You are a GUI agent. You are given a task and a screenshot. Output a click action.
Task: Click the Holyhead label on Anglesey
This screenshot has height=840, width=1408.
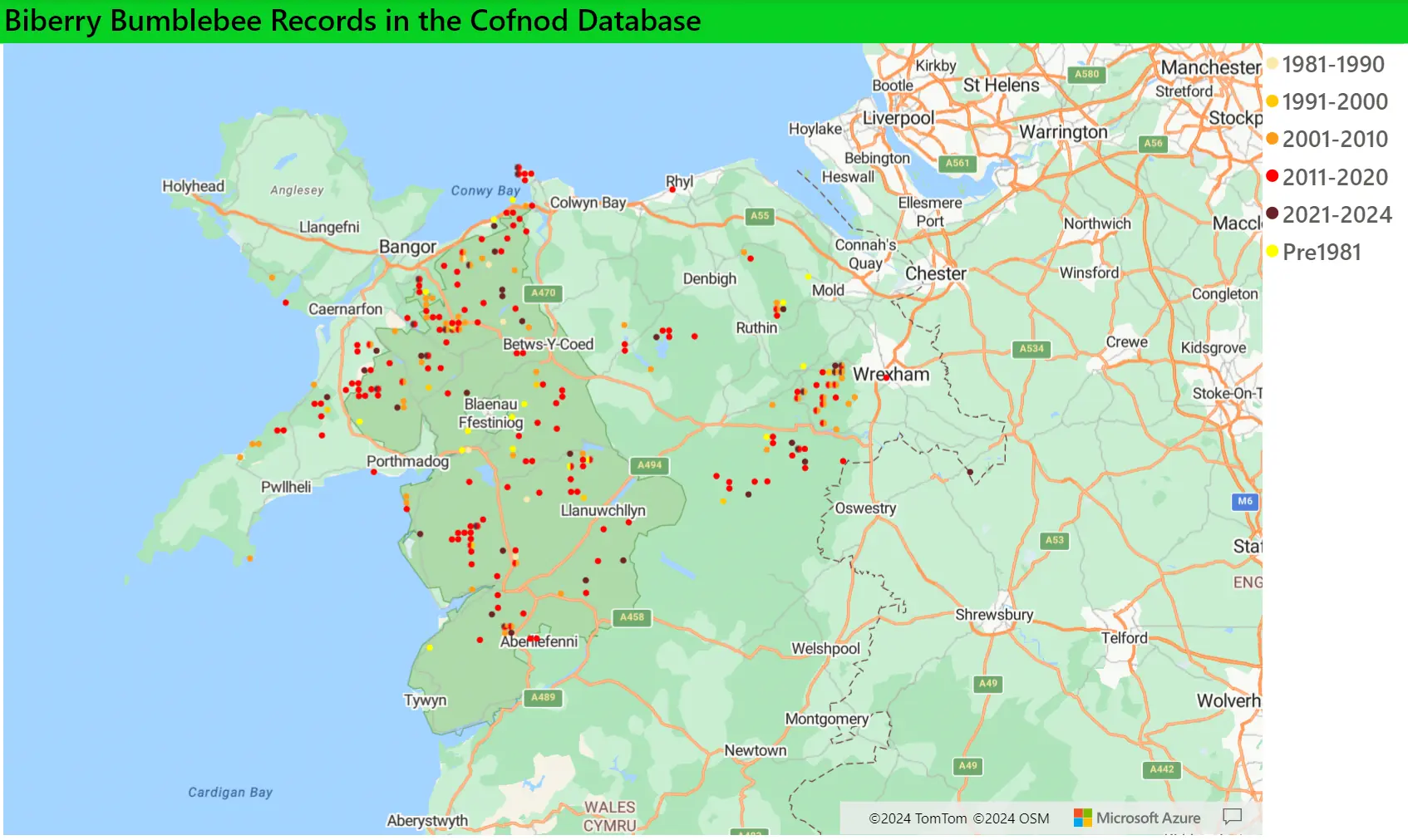coord(193,186)
